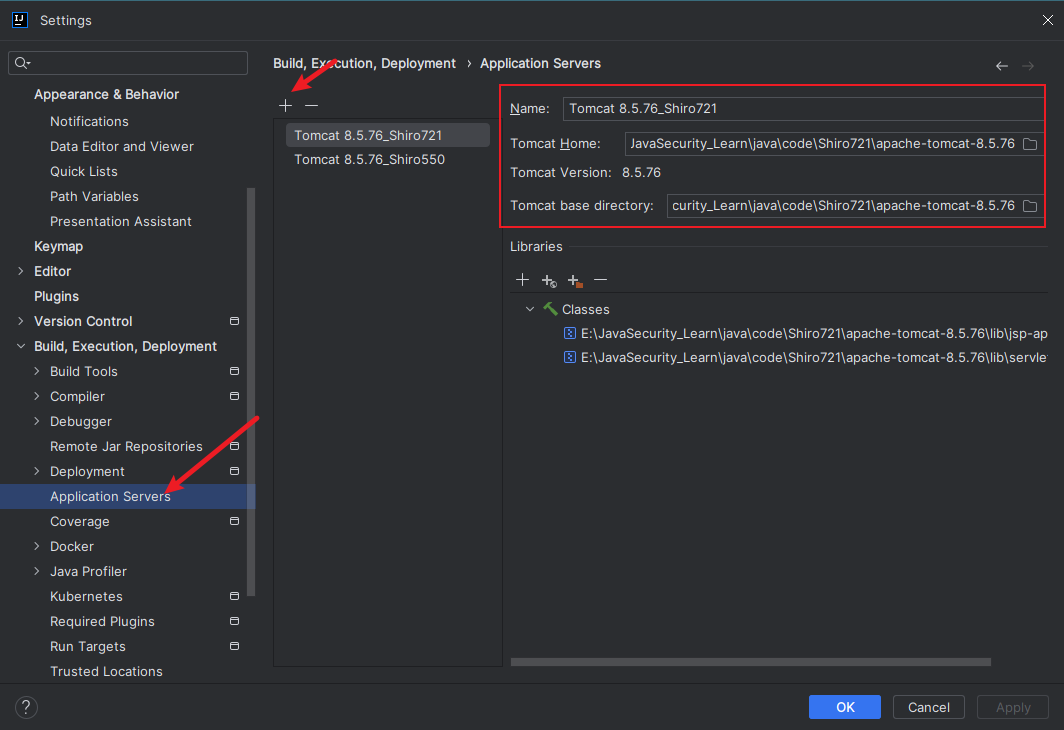
Task: Click the second plus icon in Libraries toolbar
Action: (x=549, y=280)
